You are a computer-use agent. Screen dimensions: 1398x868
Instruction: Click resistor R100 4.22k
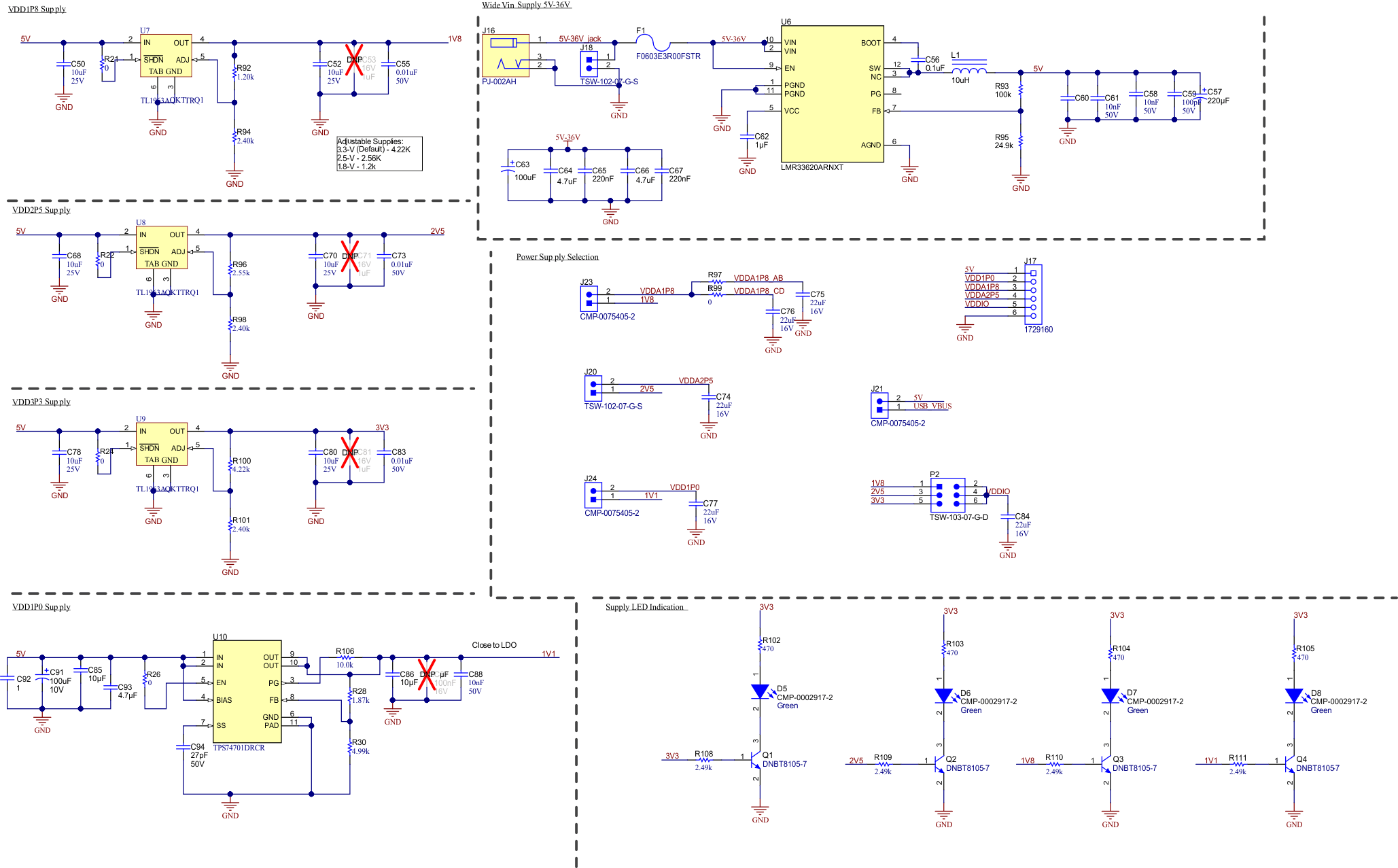[x=230, y=465]
